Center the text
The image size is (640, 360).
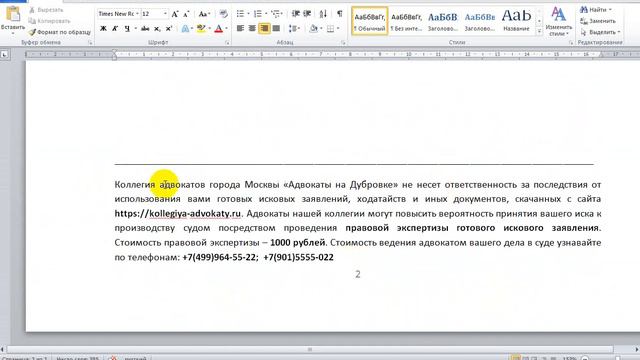(252, 29)
